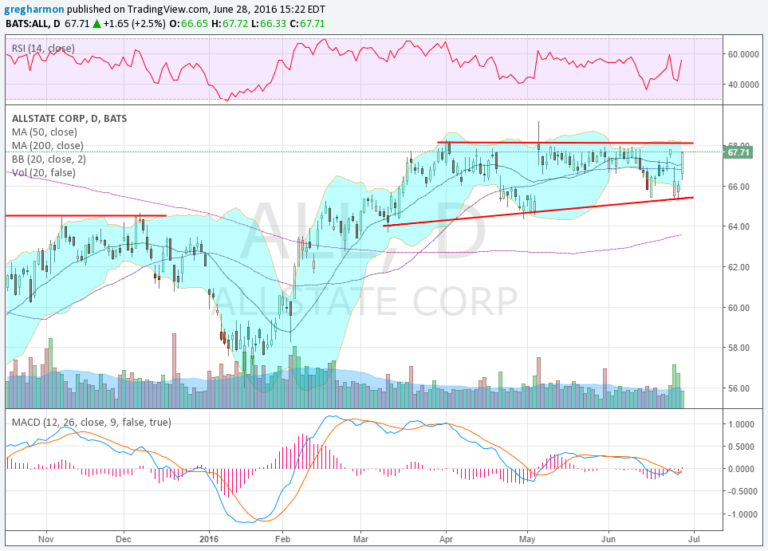768x551 pixels.
Task: Click the 0.0000 level on the MACD scale
Action: 741,469
